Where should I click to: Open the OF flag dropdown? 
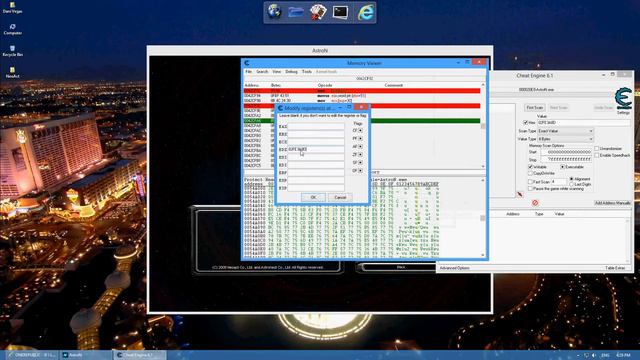(x=360, y=171)
